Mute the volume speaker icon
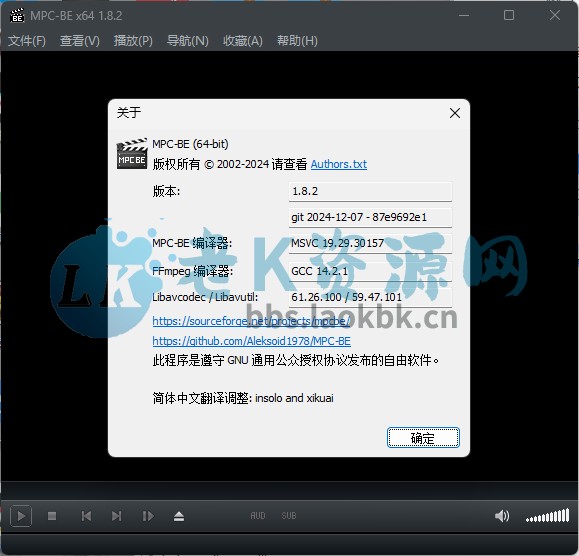The height and width of the screenshot is (556, 579). click(502, 515)
